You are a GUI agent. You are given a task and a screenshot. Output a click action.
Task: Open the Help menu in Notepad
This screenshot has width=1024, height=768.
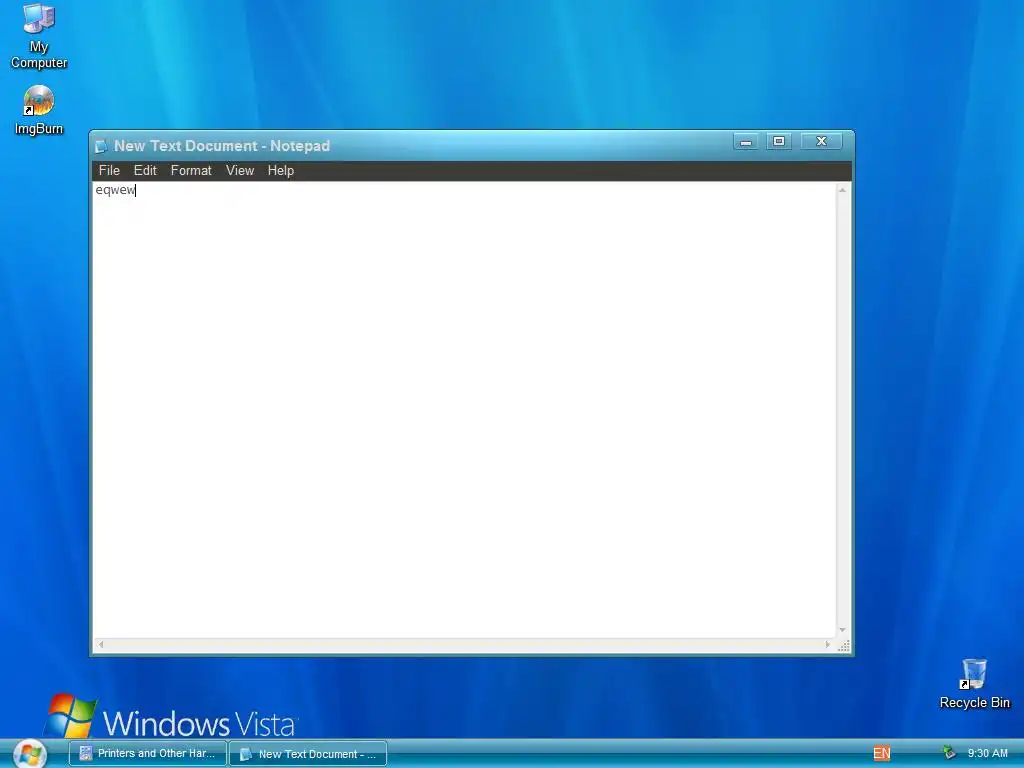point(281,170)
